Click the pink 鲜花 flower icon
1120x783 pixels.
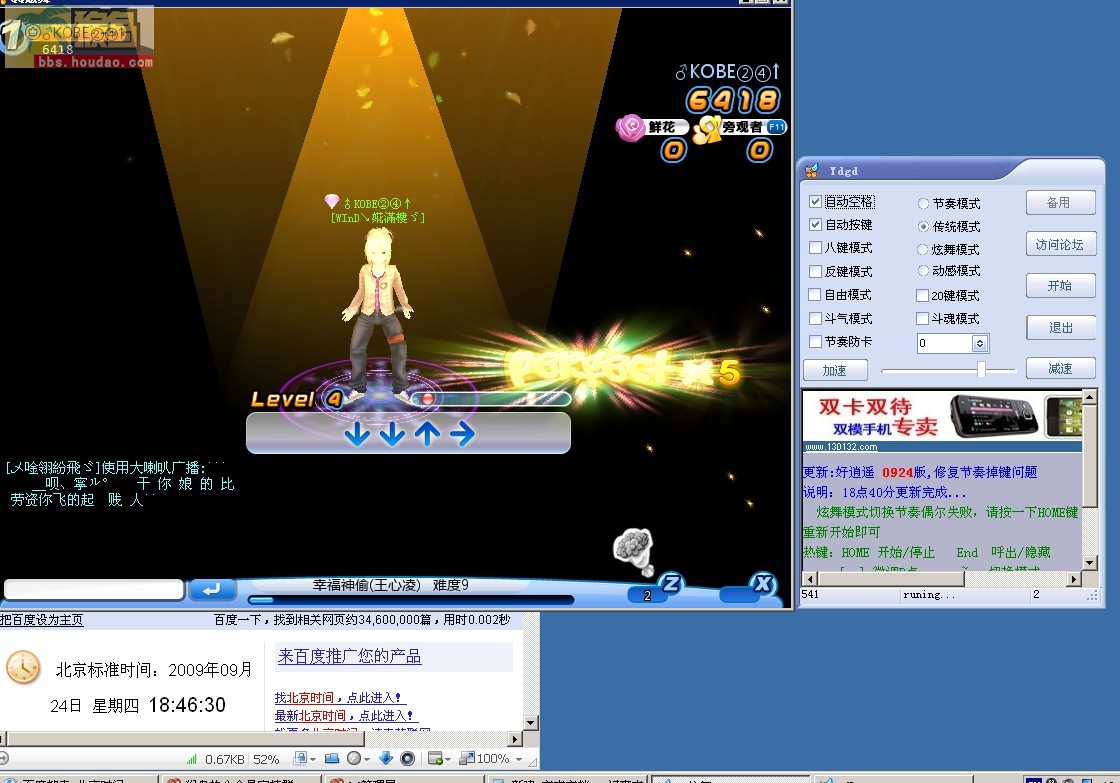point(630,128)
